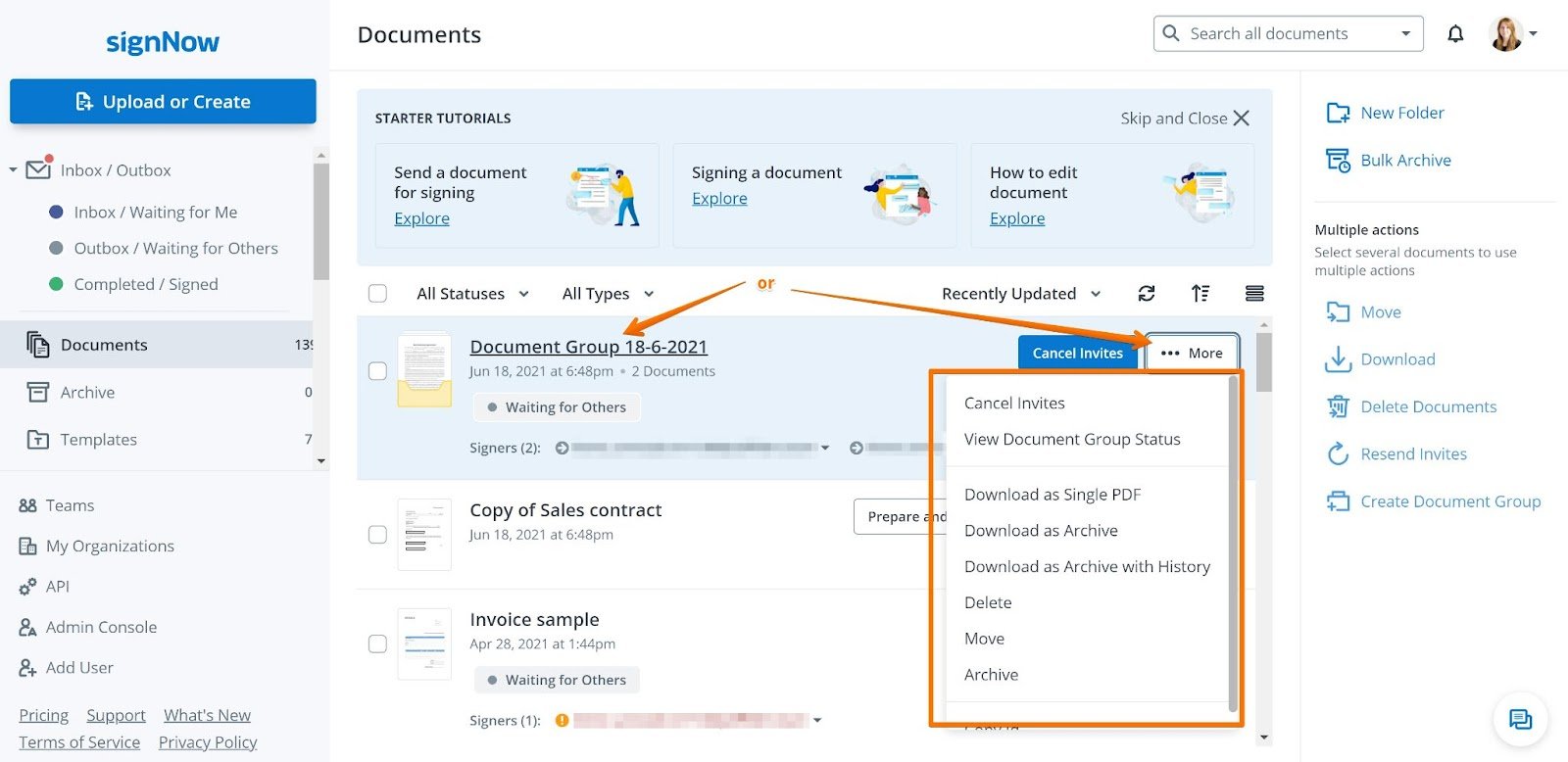Switch list view layout icon

point(1254,293)
